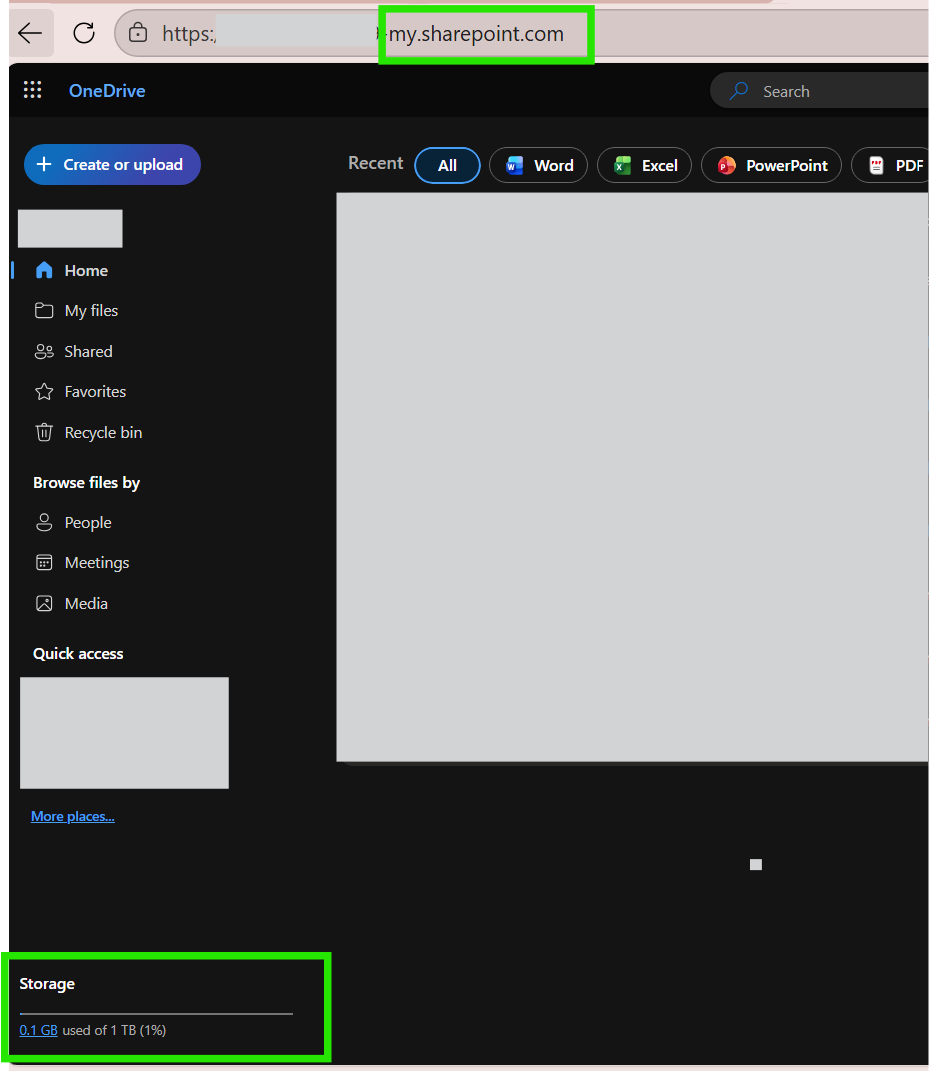Click the Favorites star icon
The width and height of the screenshot is (929, 1071).
pos(44,392)
